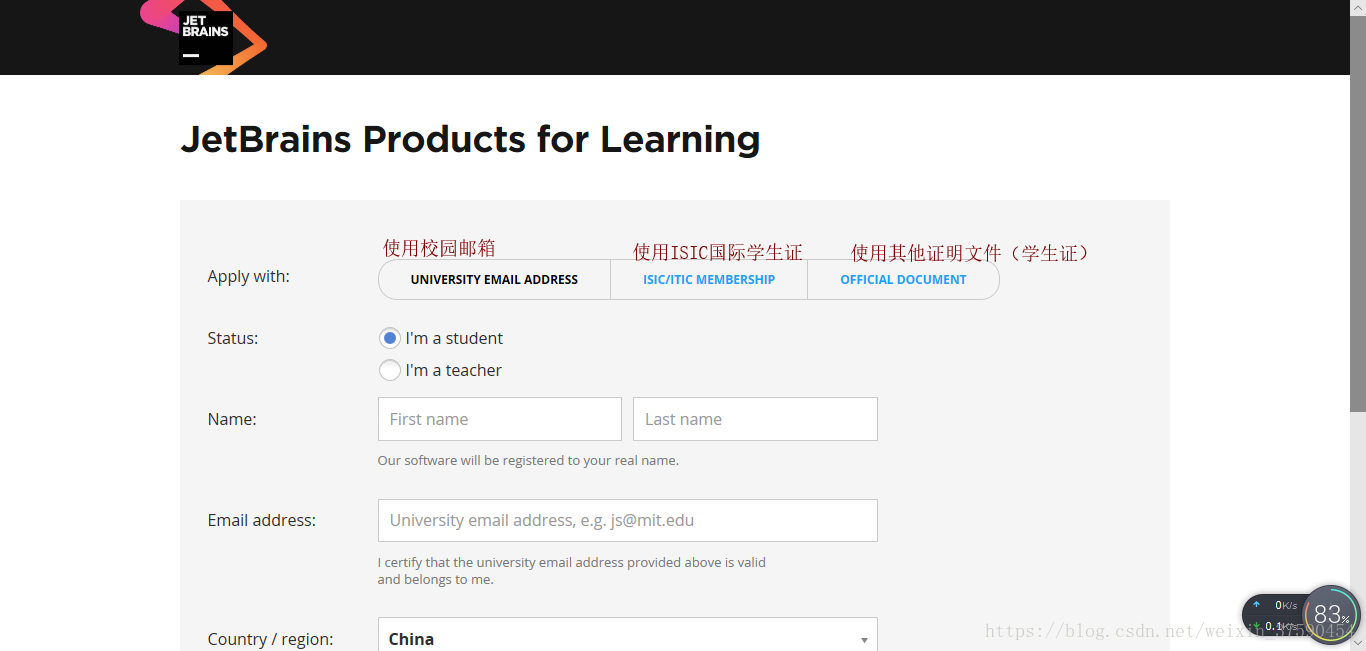Focus the First name field
The height and width of the screenshot is (651, 1366).
(500, 419)
